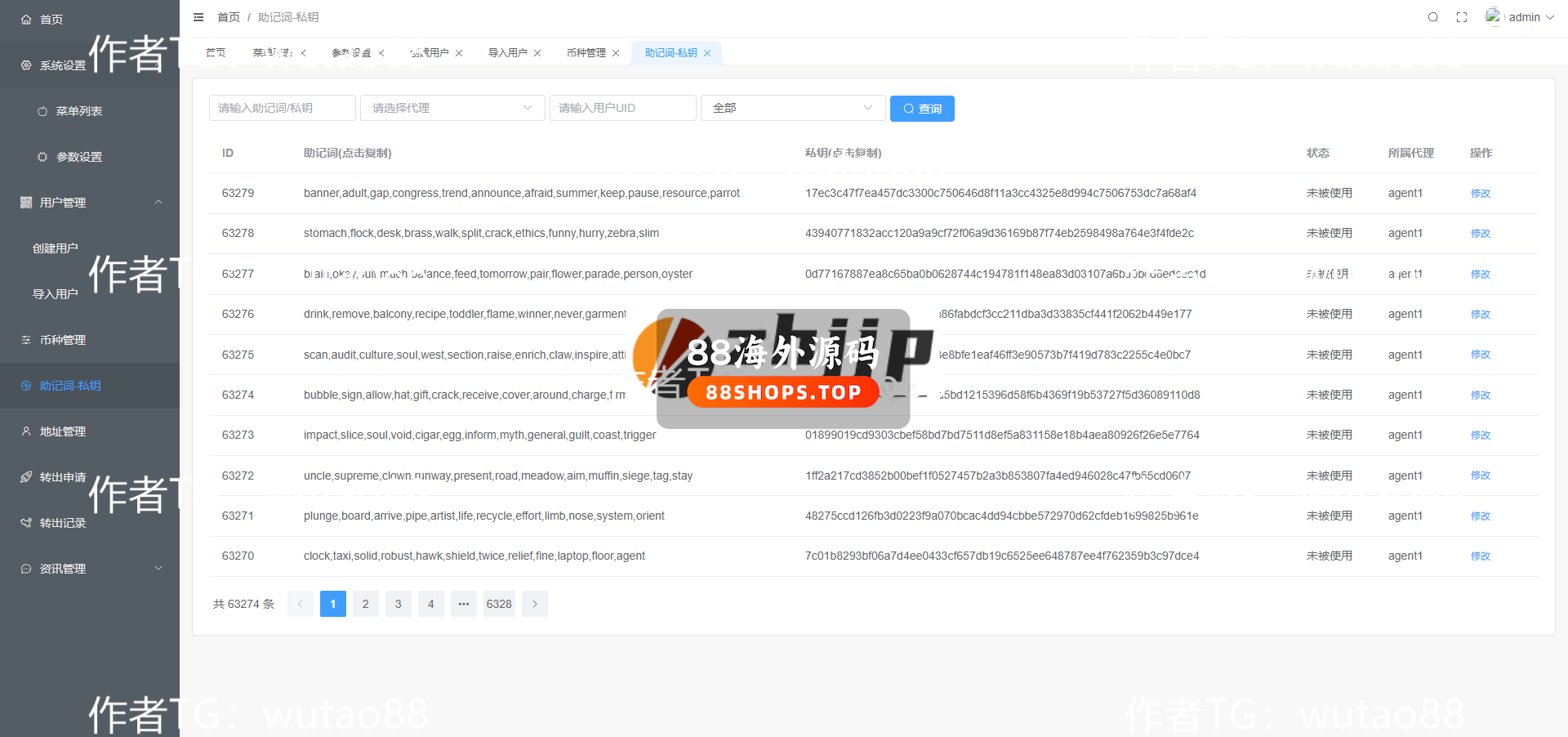The width and height of the screenshot is (1568, 737).
Task: Open the 请选择代理 dropdown
Action: point(452,108)
